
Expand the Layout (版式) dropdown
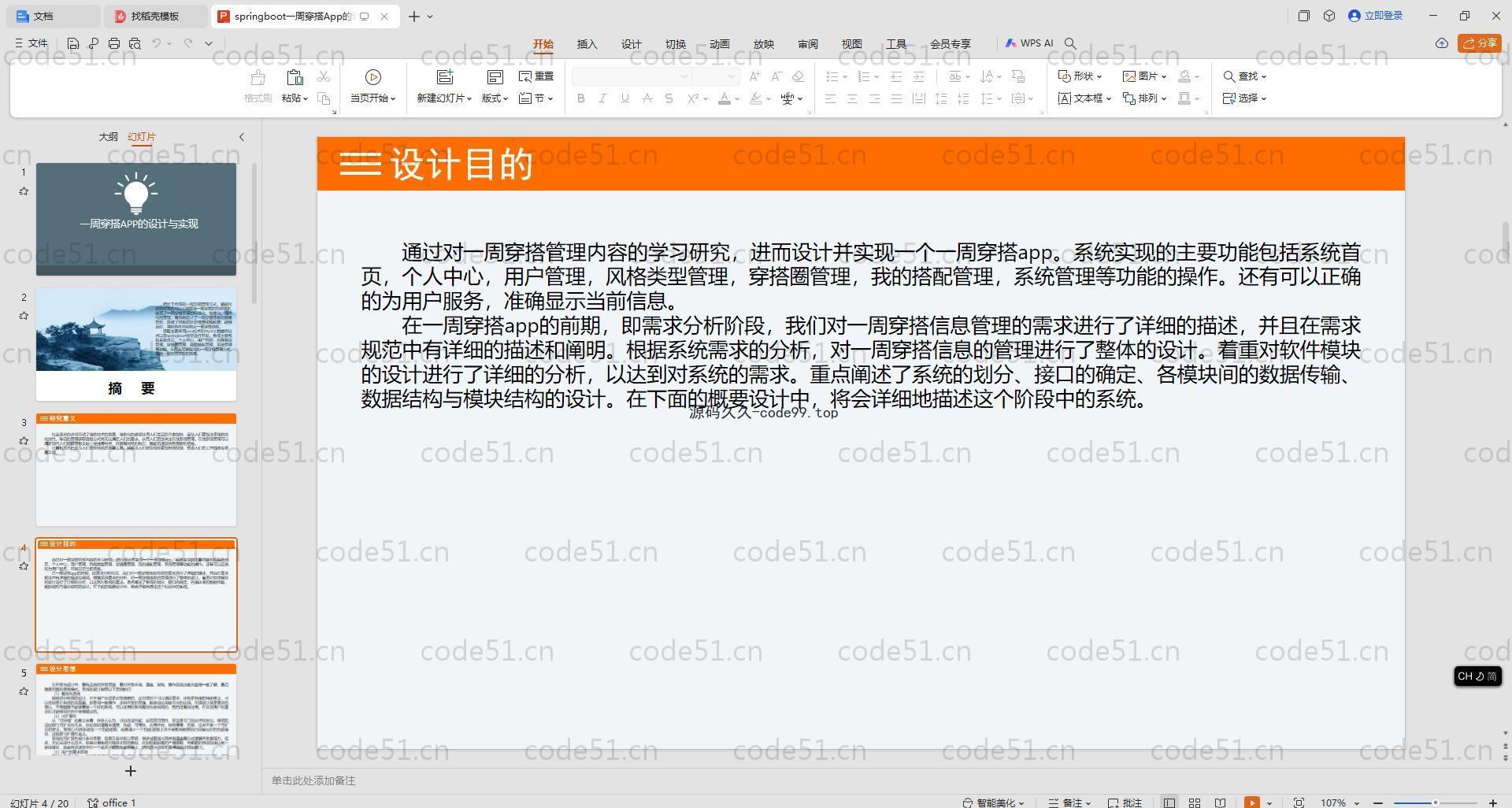coord(495,98)
